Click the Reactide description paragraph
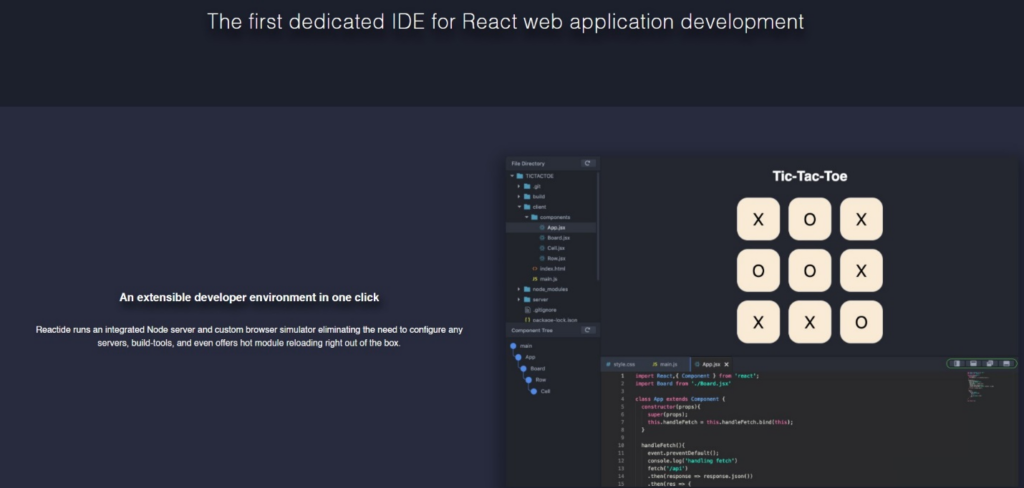 [x=249, y=336]
